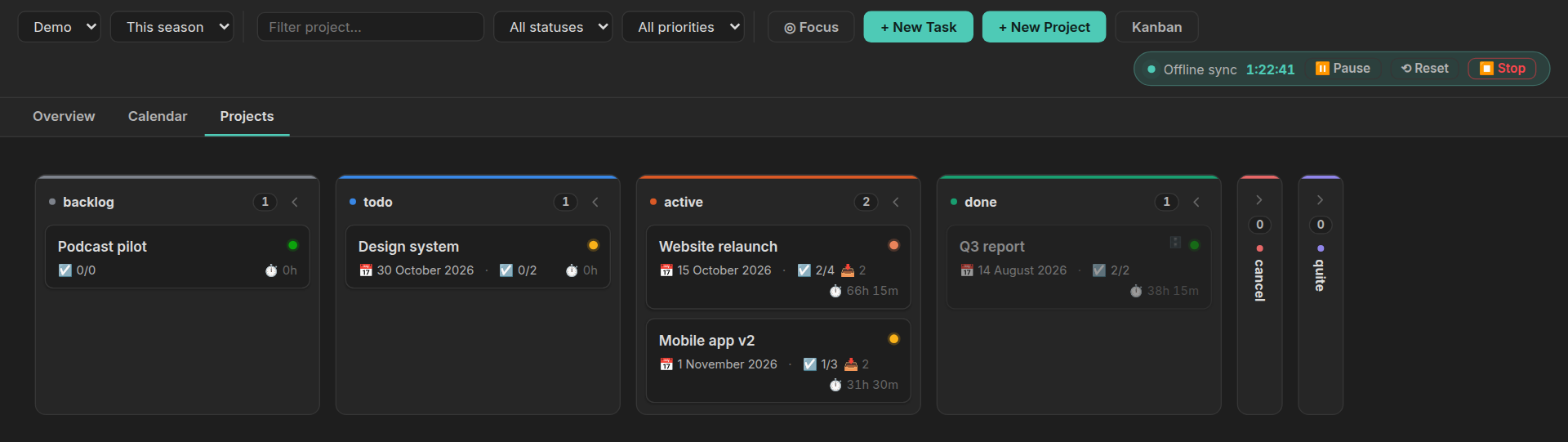Switch view using the Kanban button
The image size is (1568, 442).
[x=1156, y=27]
